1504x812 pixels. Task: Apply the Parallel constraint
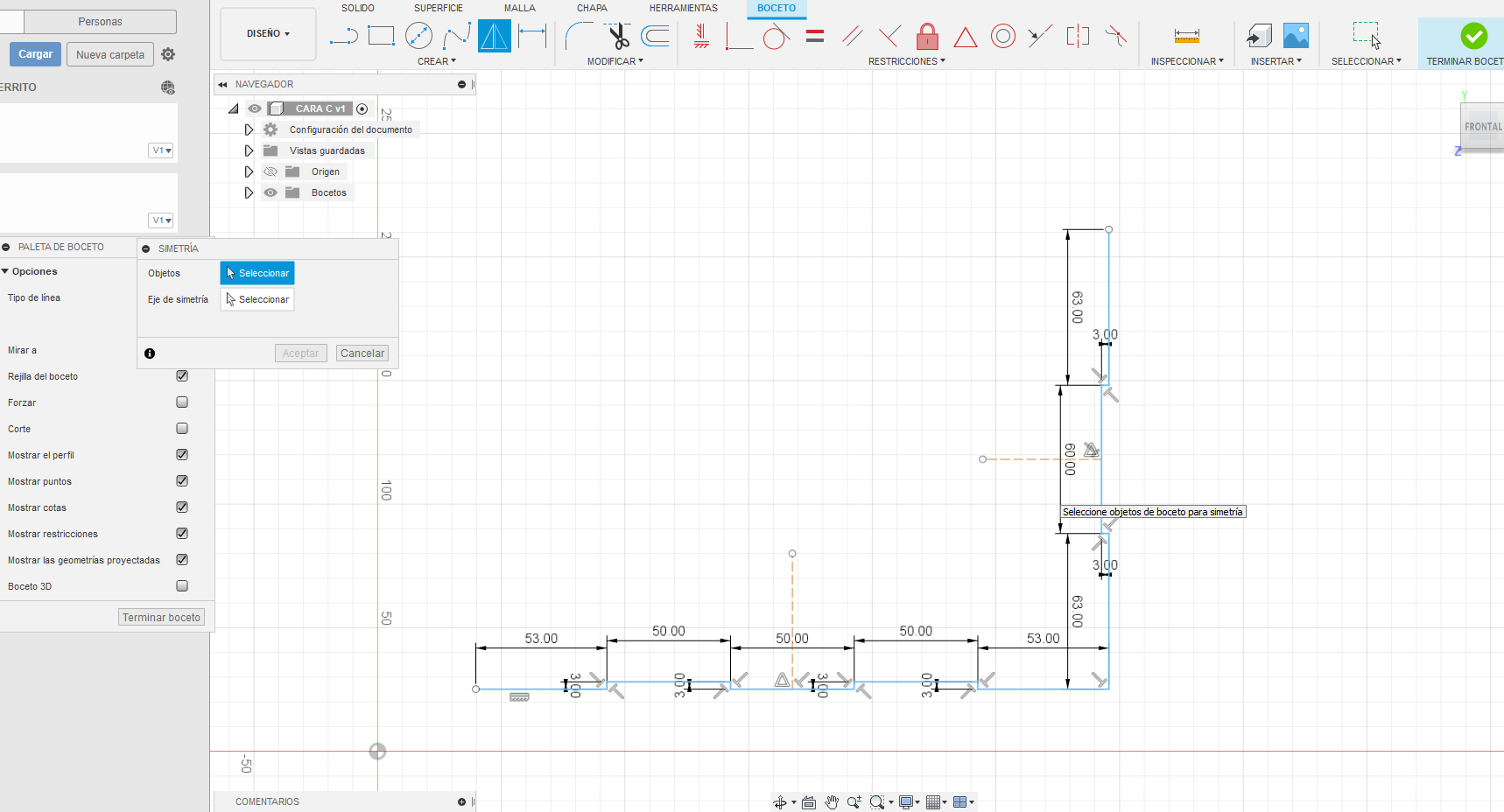click(853, 36)
